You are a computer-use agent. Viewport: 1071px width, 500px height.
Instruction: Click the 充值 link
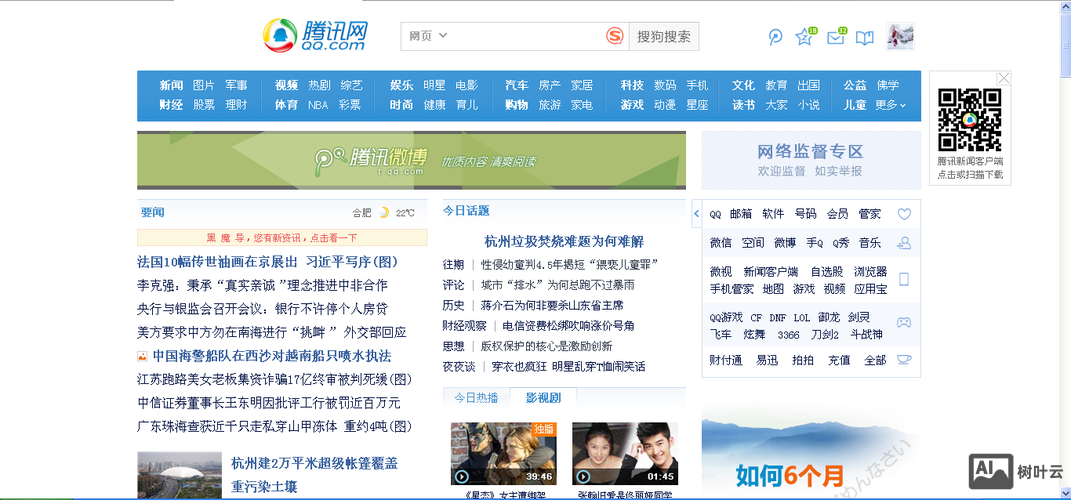pos(839,360)
